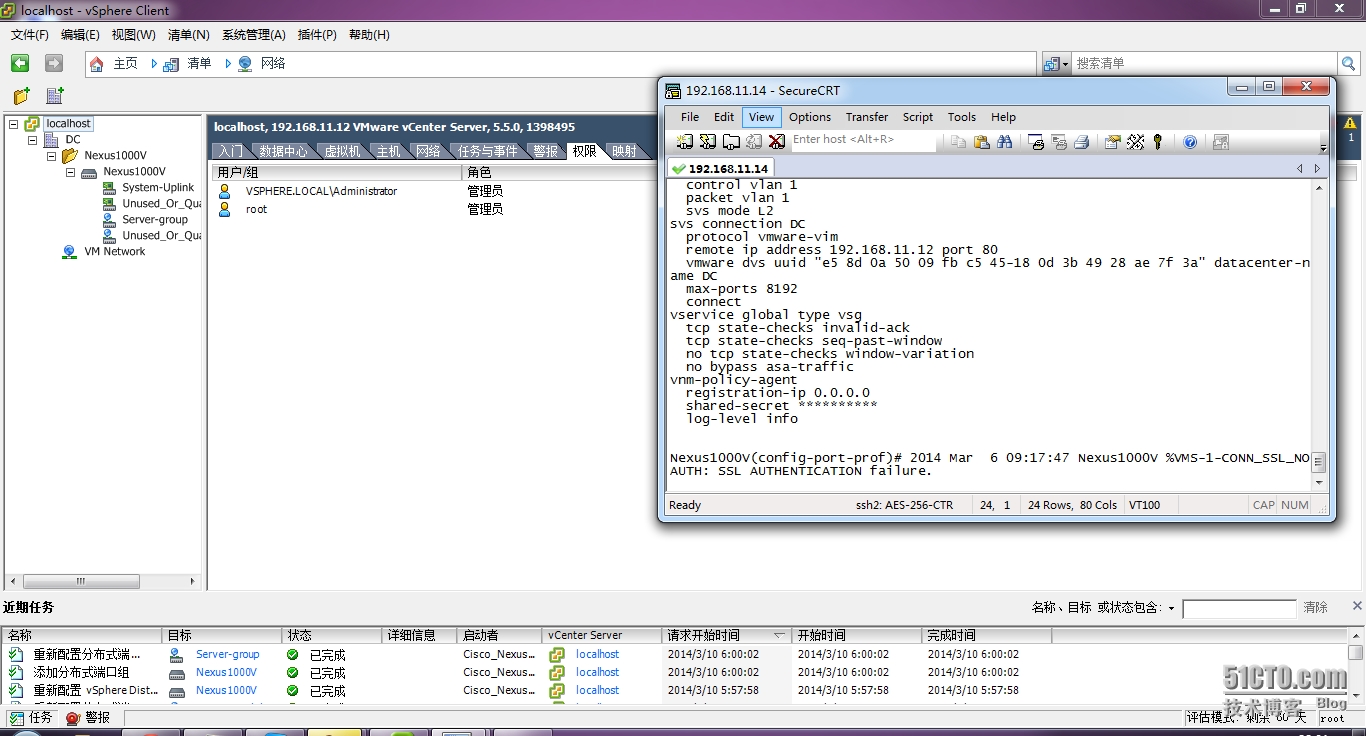Open SecureCRT Tools menu
This screenshot has height=736, width=1366.
coord(962,117)
